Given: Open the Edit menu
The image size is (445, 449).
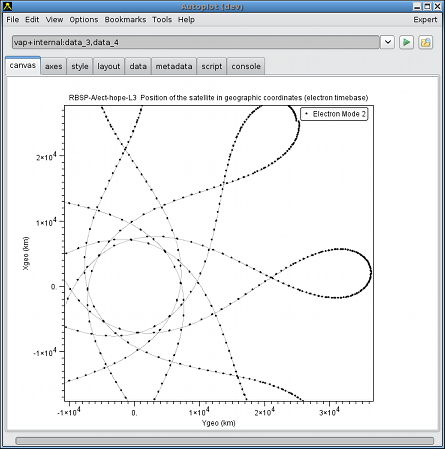Looking at the screenshot, I should [x=32, y=20].
